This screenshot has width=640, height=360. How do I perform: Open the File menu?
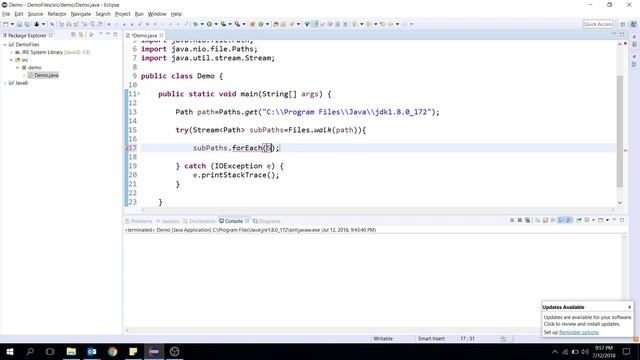[6, 14]
